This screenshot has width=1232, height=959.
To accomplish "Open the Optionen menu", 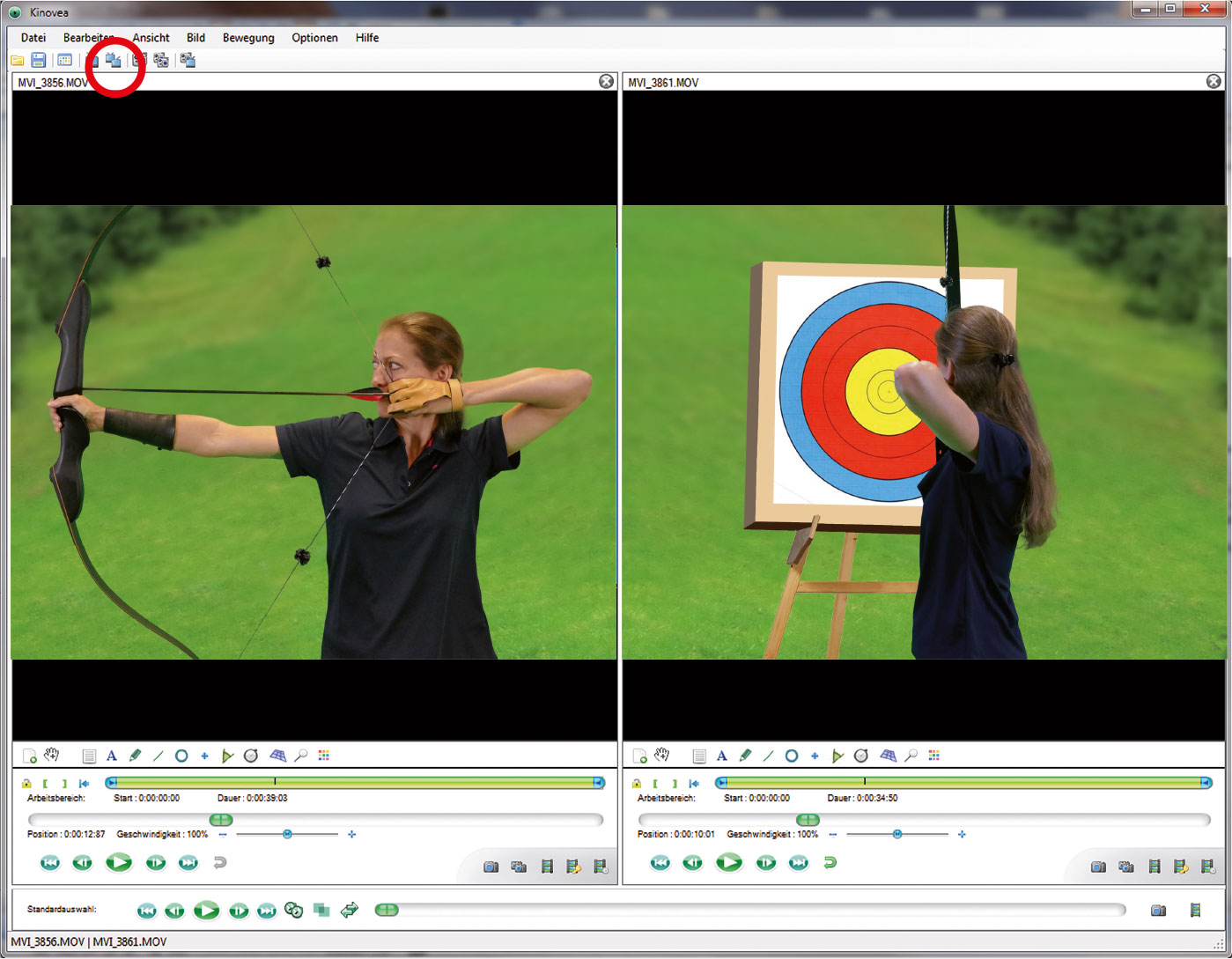I will coord(314,38).
